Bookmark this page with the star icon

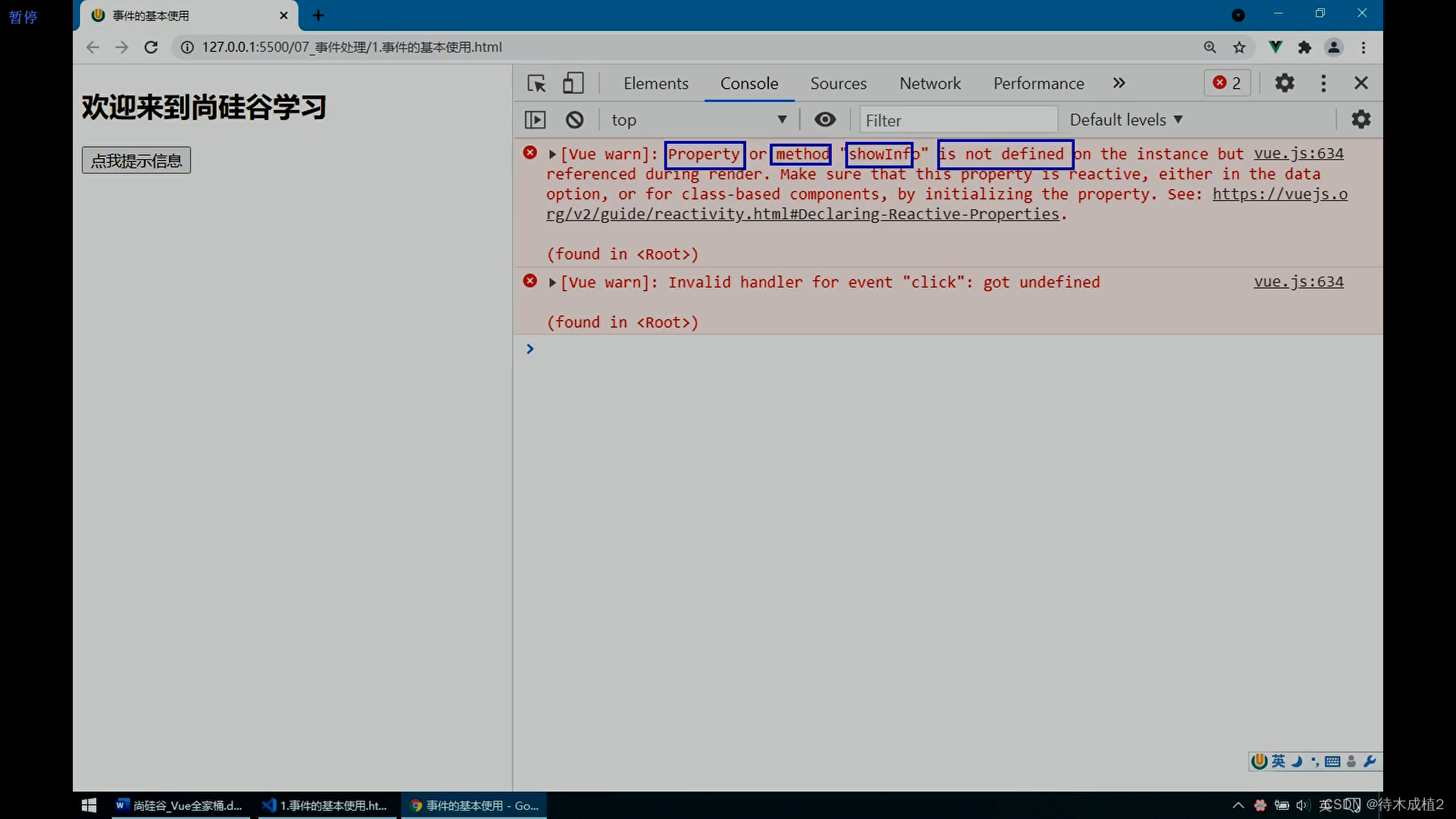[x=1239, y=47]
